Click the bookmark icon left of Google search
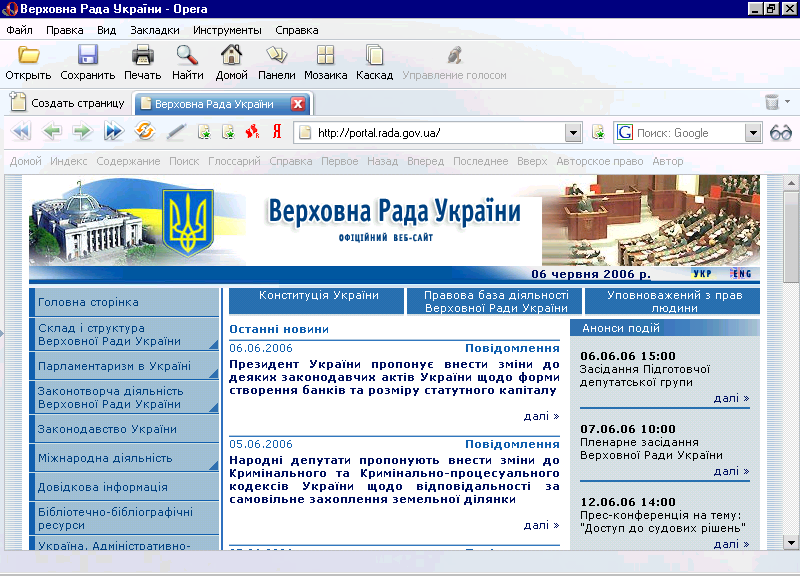Image resolution: width=800 pixels, height=576 pixels. pos(598,133)
